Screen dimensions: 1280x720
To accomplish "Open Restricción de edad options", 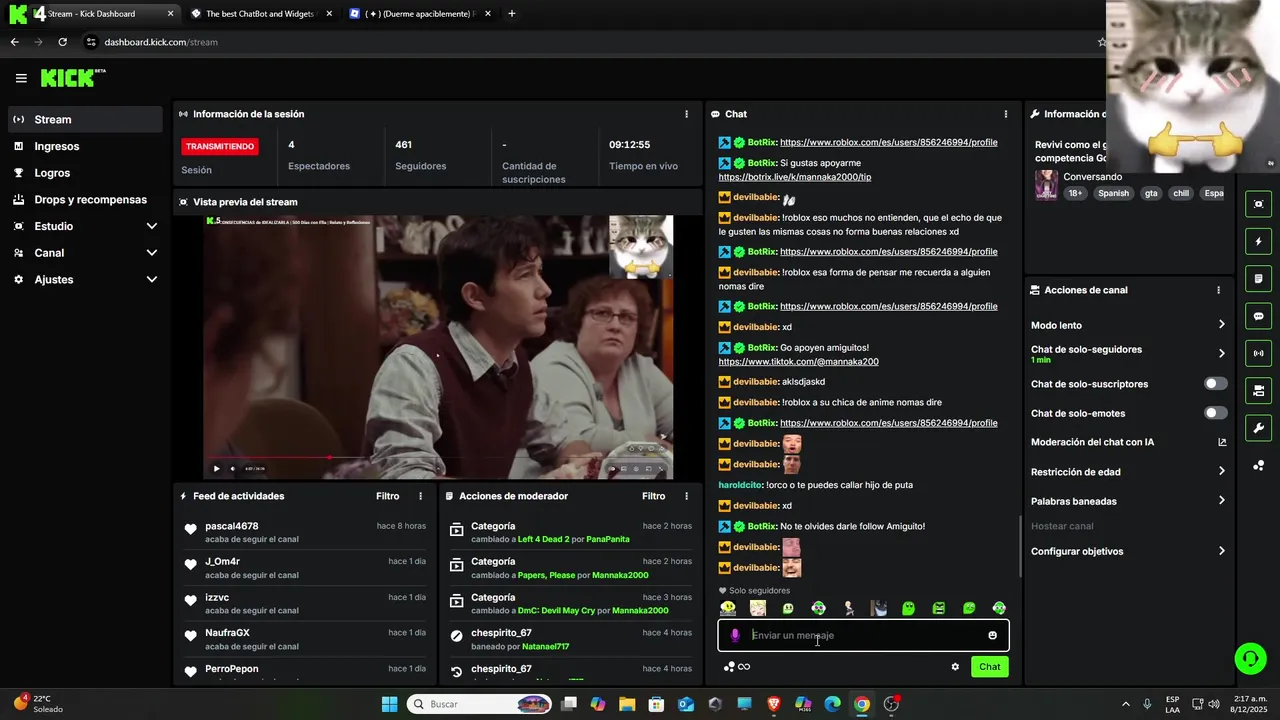I will pyautogui.click(x=1128, y=472).
